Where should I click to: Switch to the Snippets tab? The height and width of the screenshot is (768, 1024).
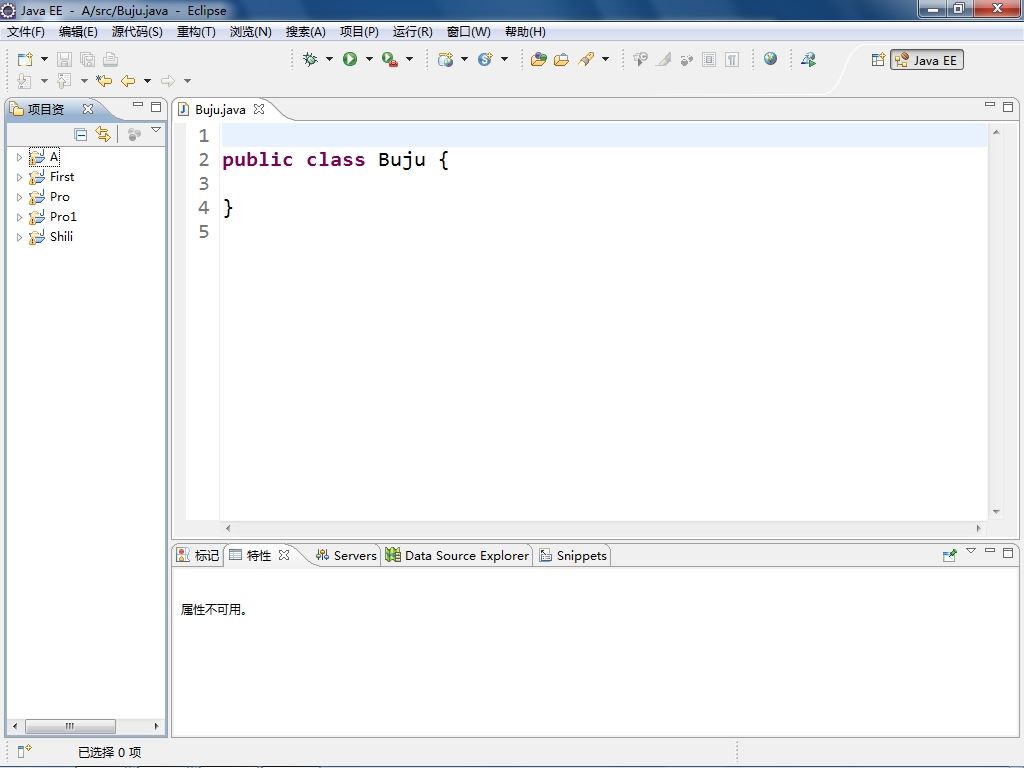573,555
